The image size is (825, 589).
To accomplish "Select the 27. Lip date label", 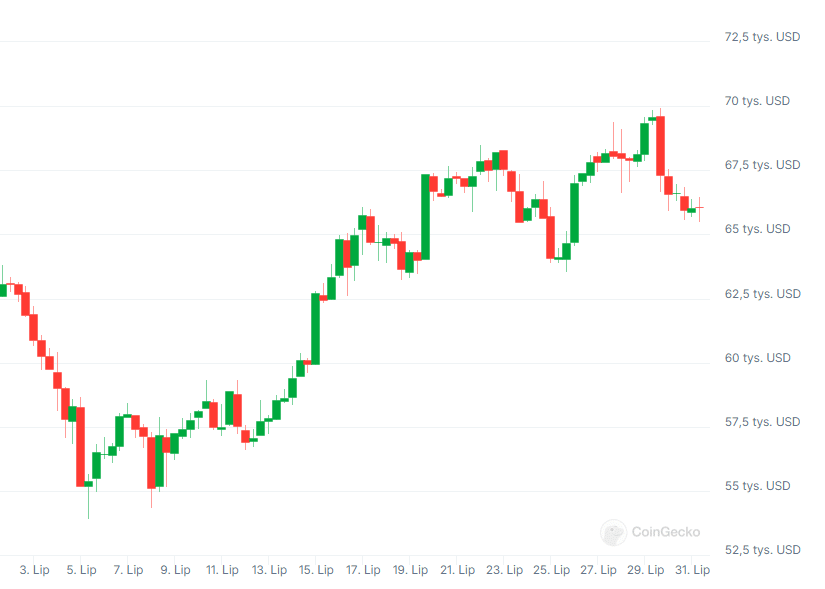I will [598, 570].
